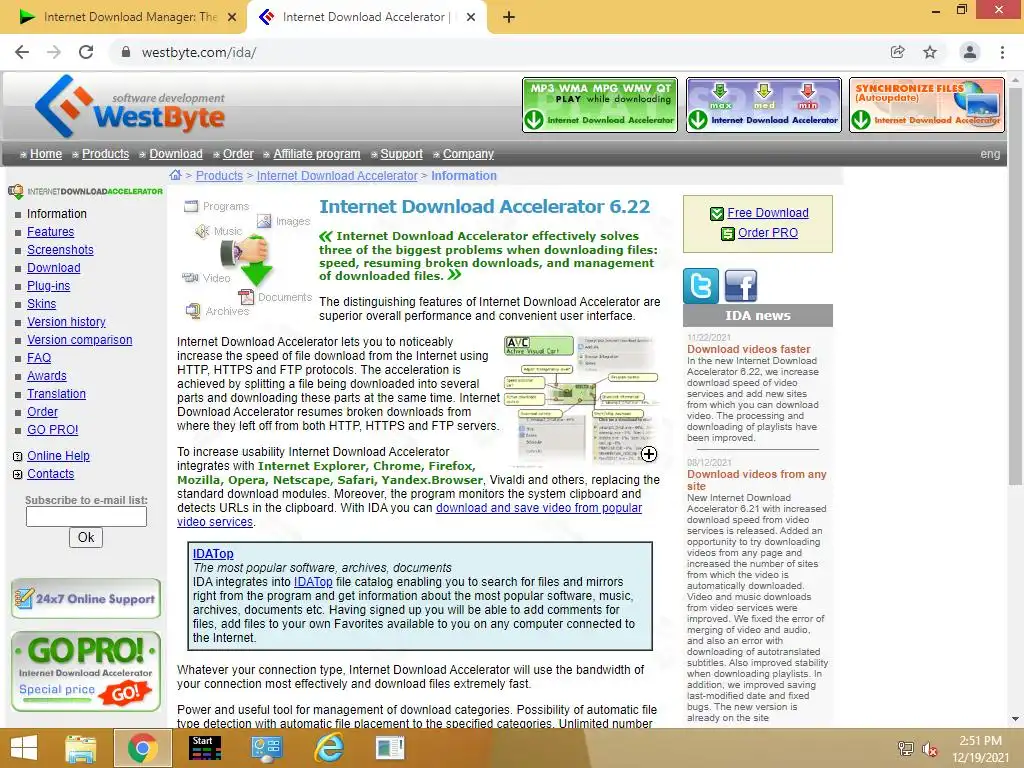1024x768 pixels.
Task: Open Version comparison in sidebar
Action: 80,340
